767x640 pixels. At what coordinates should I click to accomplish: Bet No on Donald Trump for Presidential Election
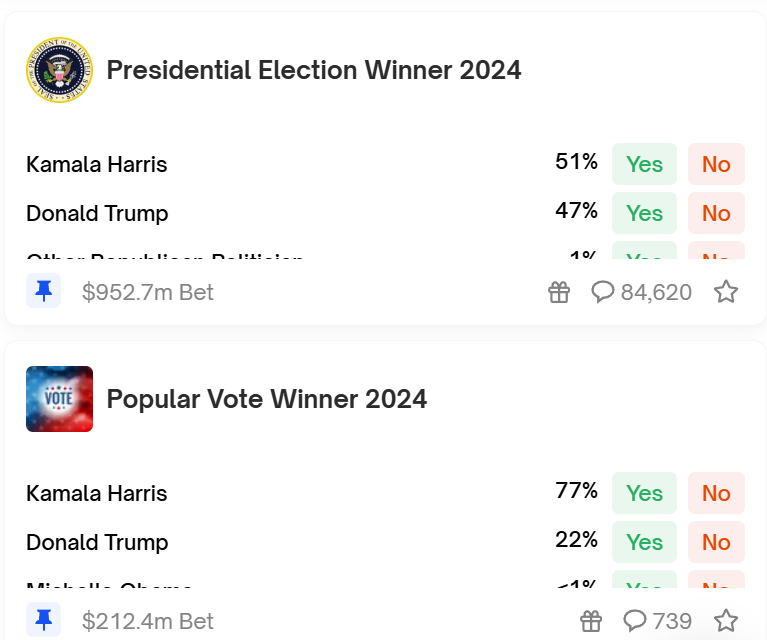tap(716, 213)
